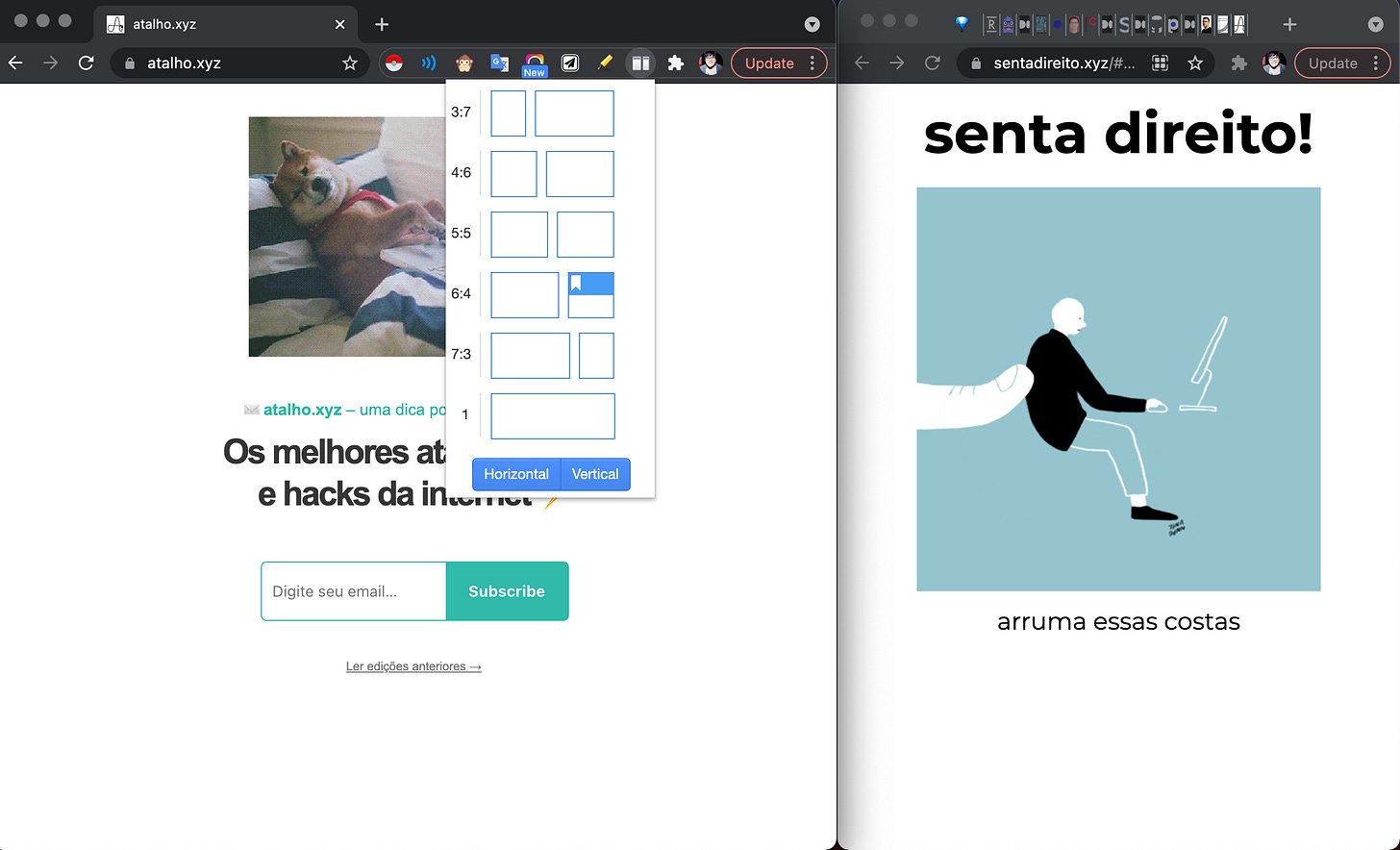Open Extensions puzzle in sentadireito window
The height and width of the screenshot is (850, 1400).
tap(1239, 63)
